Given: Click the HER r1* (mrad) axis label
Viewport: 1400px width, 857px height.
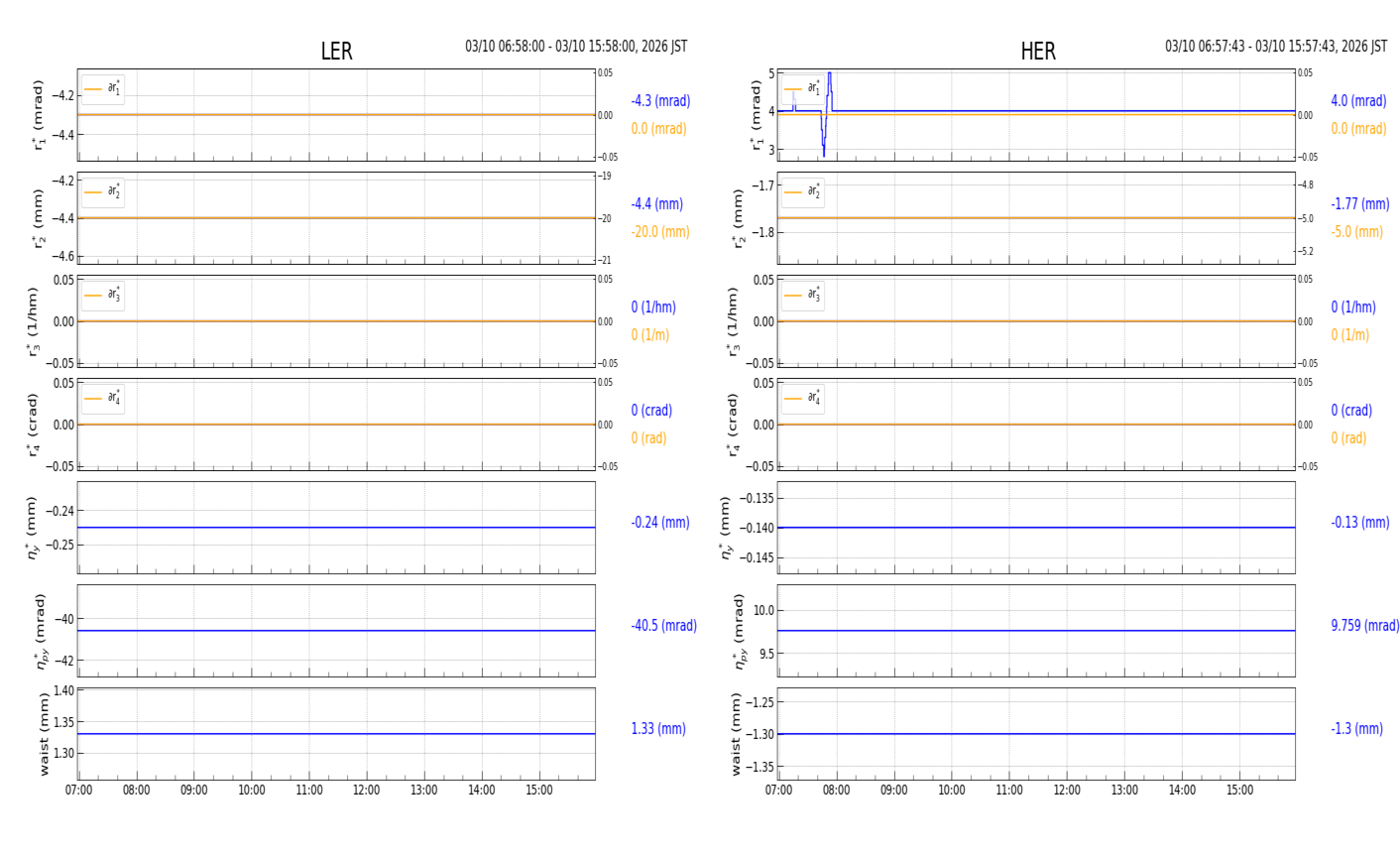Looking at the screenshot, I should click(x=757, y=115).
